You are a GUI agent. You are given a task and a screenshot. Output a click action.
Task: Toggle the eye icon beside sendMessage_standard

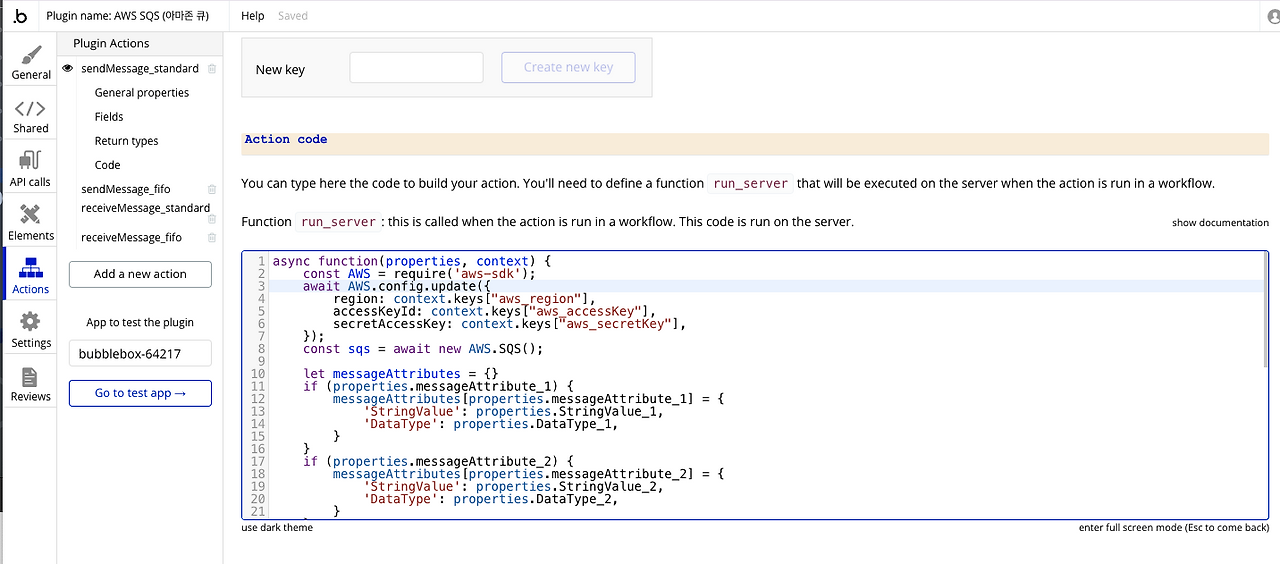coord(68,68)
